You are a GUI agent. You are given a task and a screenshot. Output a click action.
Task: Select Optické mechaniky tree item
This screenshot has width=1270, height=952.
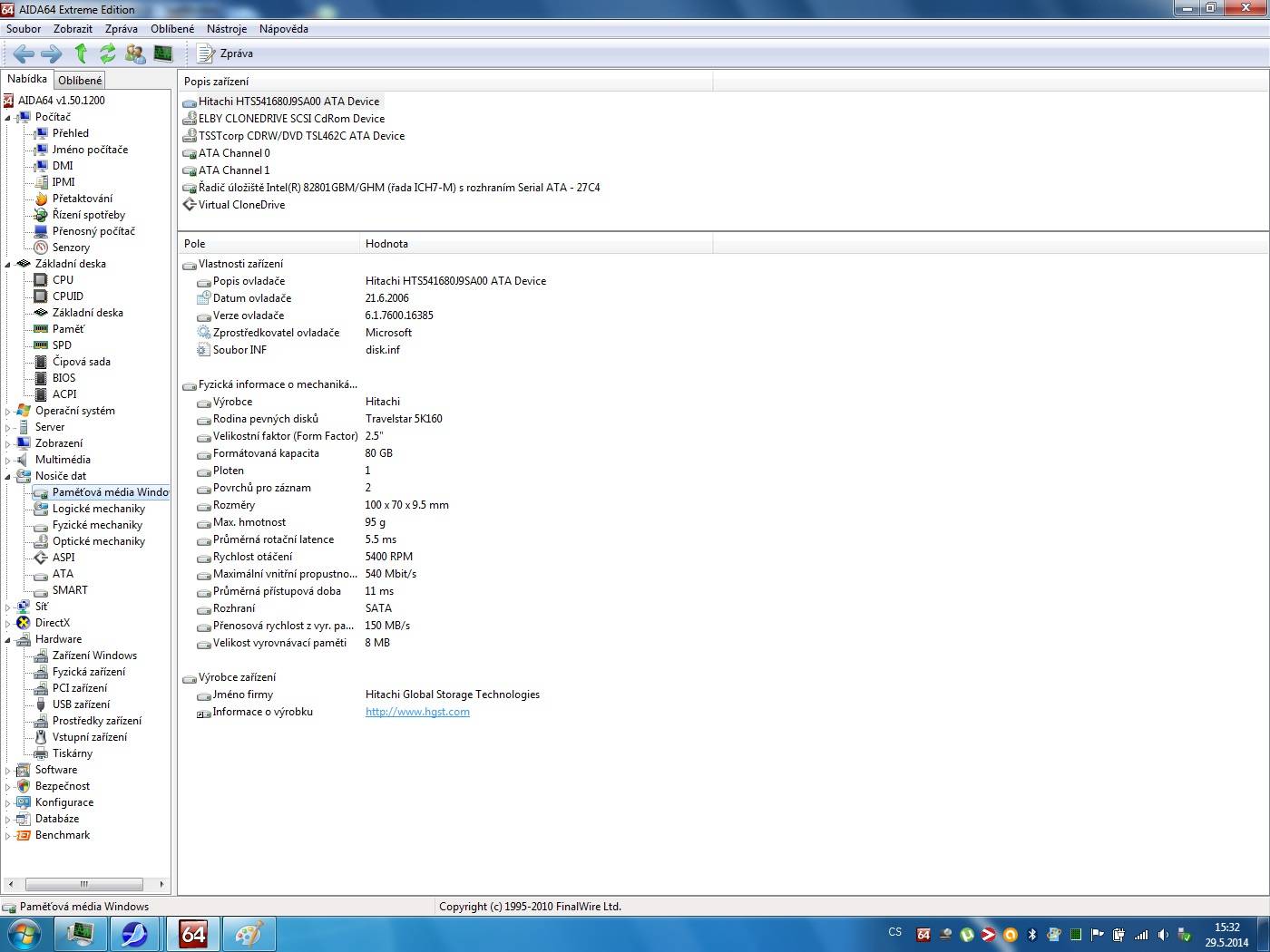point(99,541)
